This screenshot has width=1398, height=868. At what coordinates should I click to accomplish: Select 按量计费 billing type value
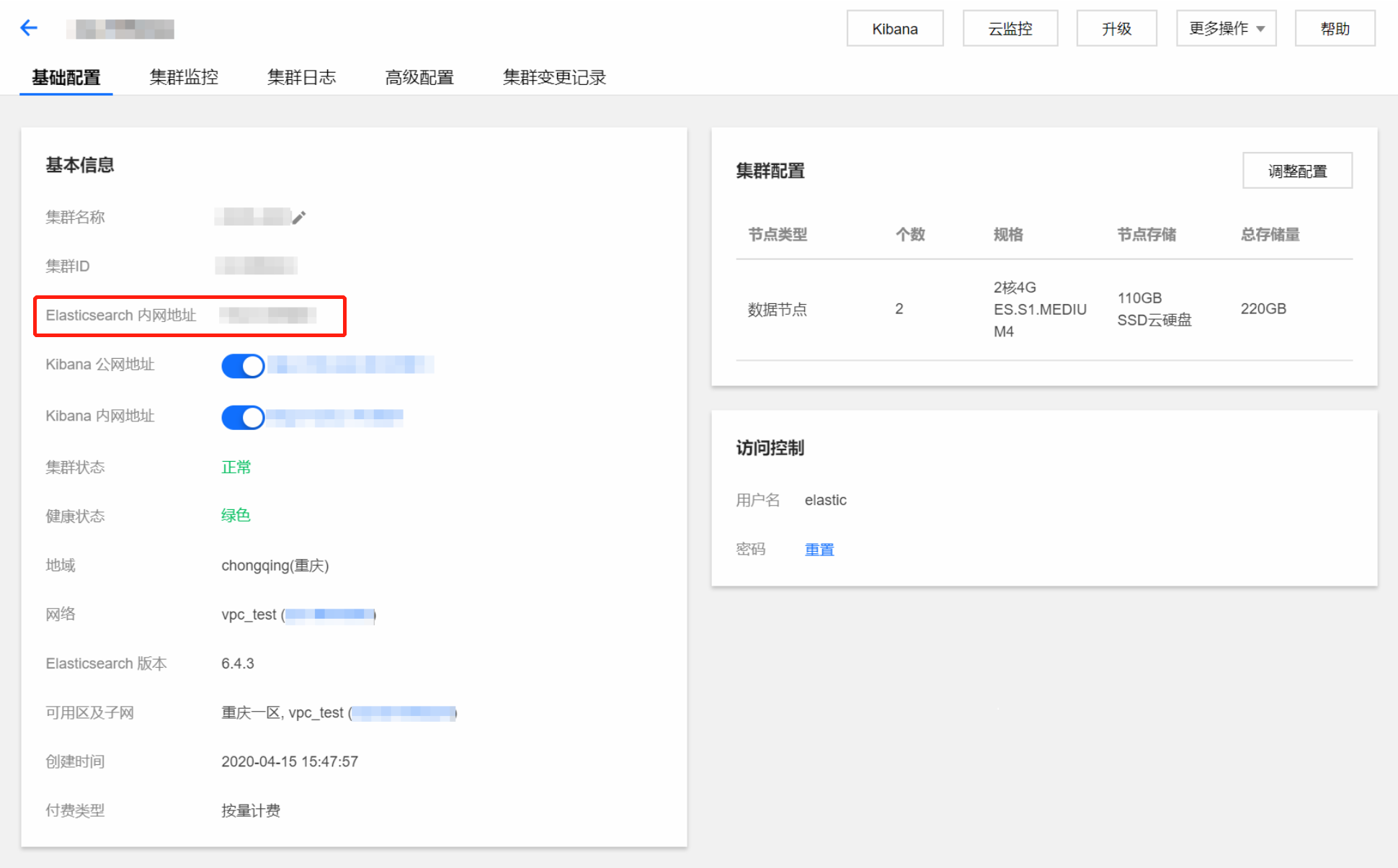point(251,810)
